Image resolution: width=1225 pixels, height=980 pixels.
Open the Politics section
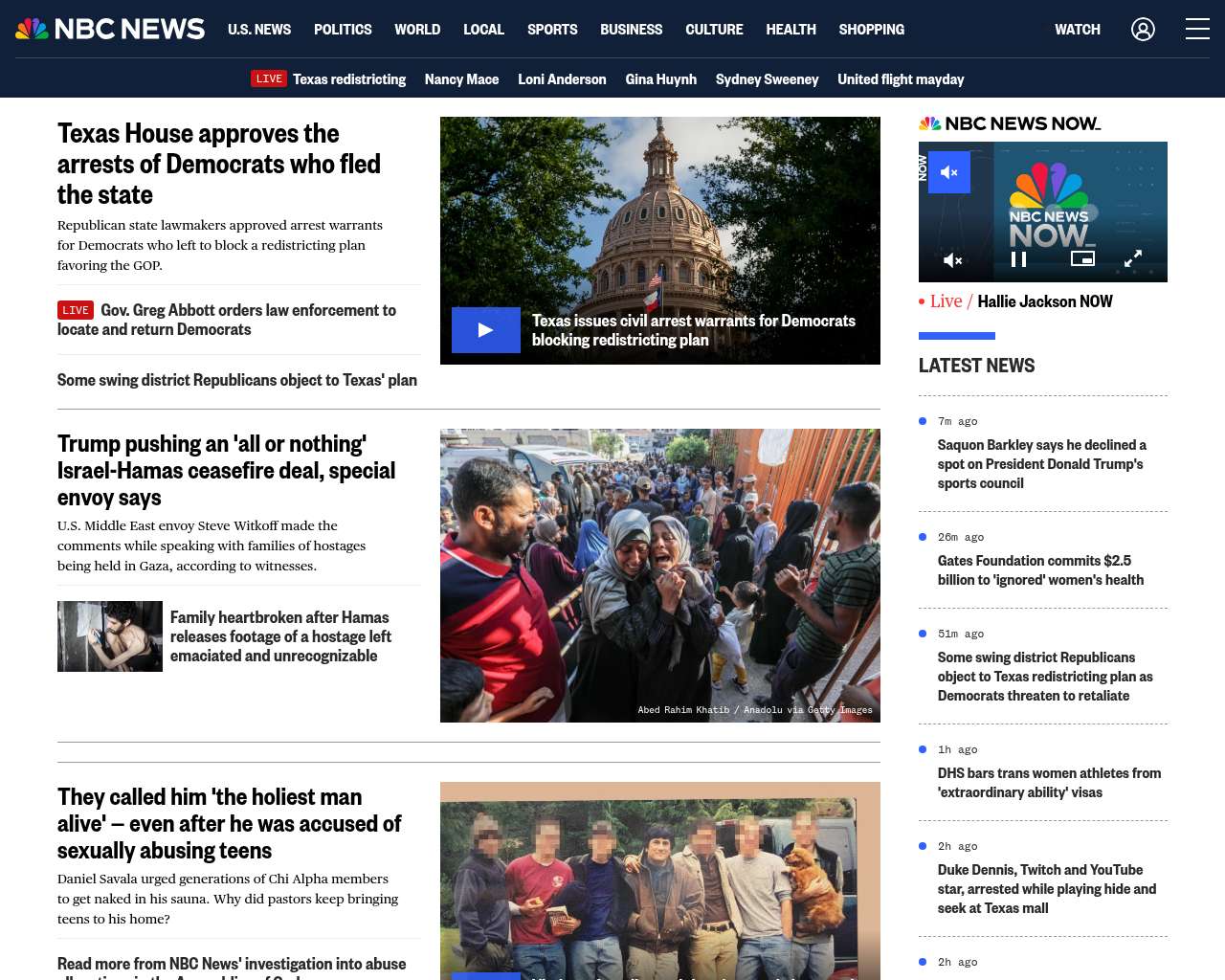pos(343,30)
